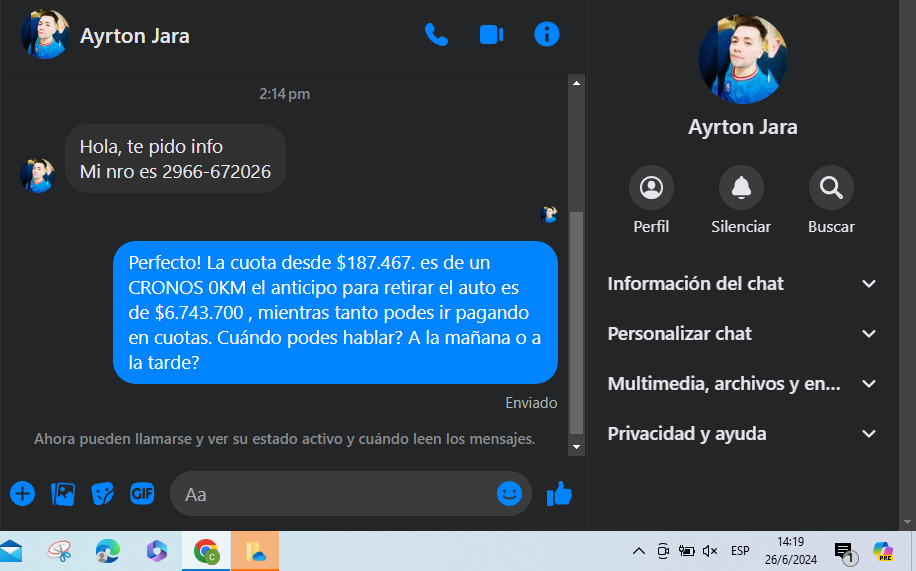
Task: Toggle the taskbar volume mute icon
Action: point(710,551)
